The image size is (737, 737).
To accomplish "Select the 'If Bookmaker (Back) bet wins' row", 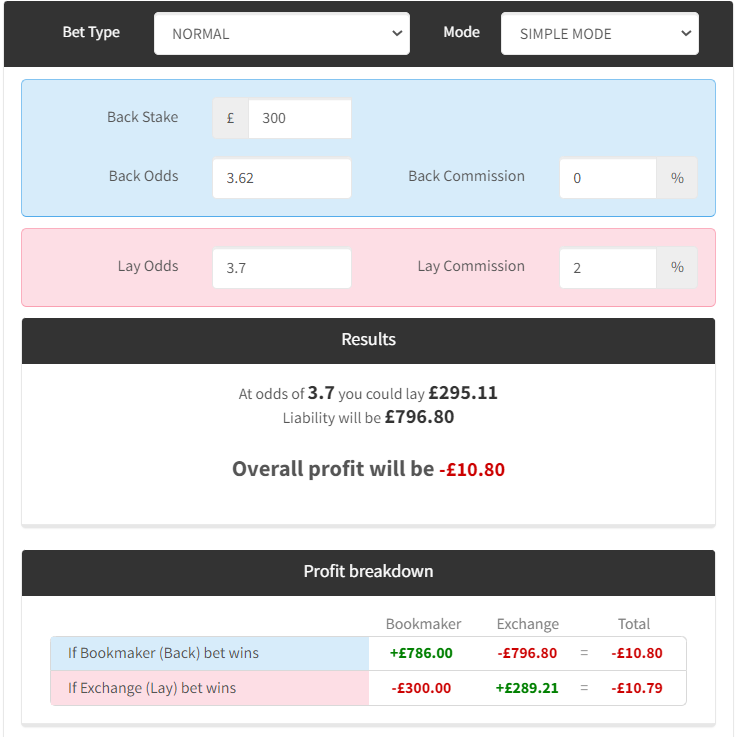I will coord(368,653).
